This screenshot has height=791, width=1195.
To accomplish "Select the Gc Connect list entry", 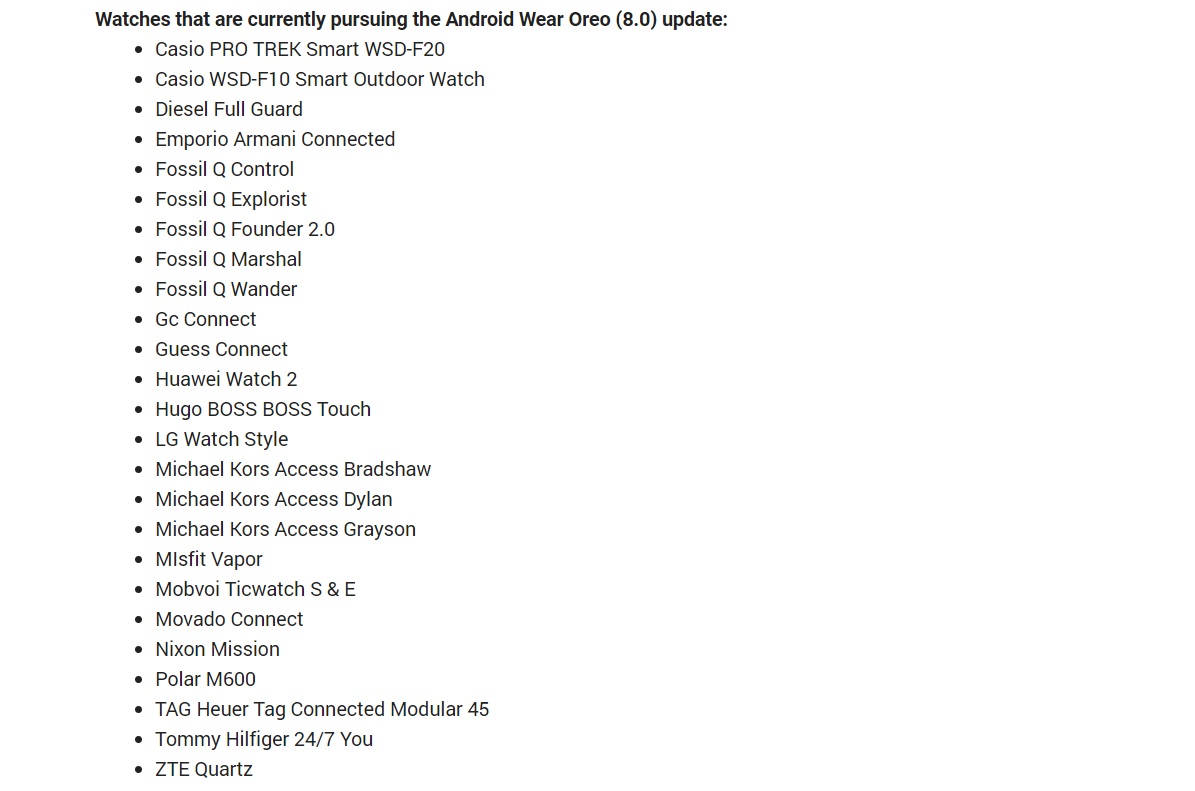I will click(205, 319).
